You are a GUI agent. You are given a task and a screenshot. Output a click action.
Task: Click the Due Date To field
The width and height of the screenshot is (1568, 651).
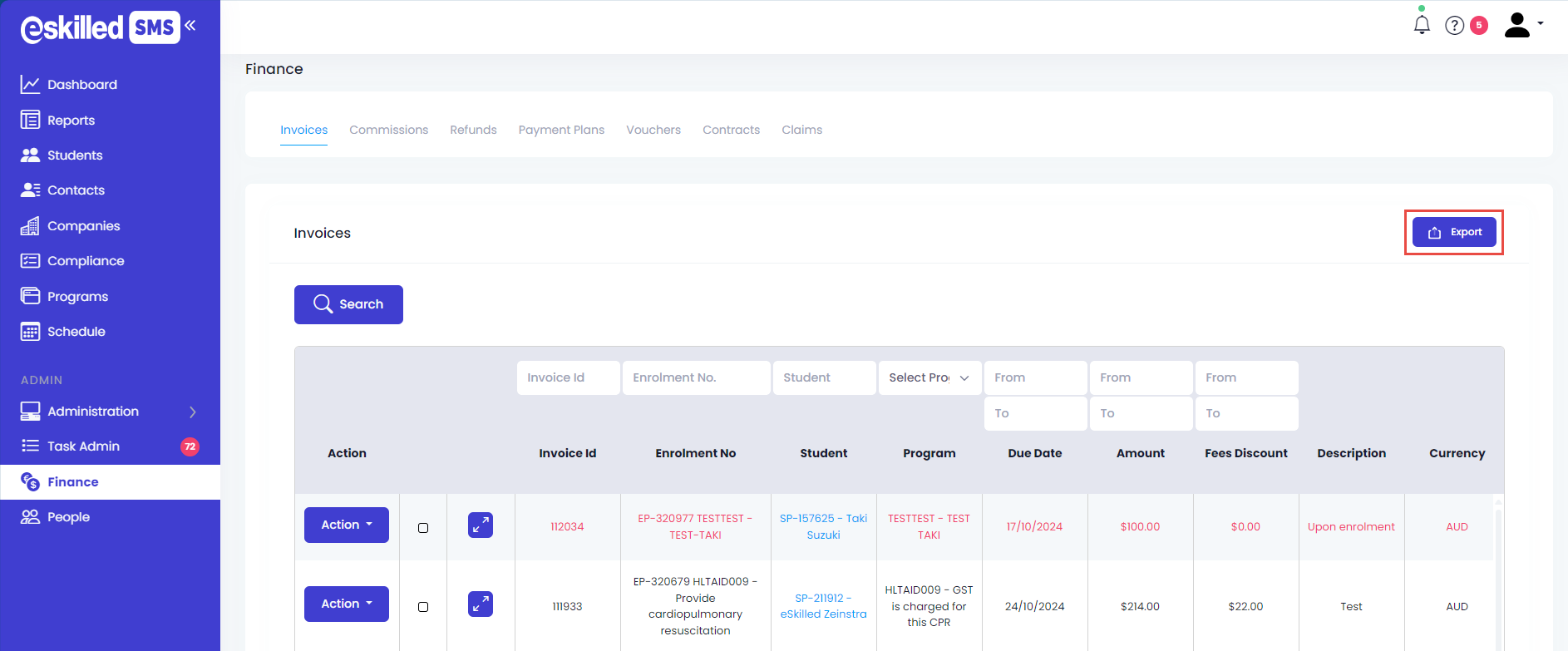click(1036, 413)
